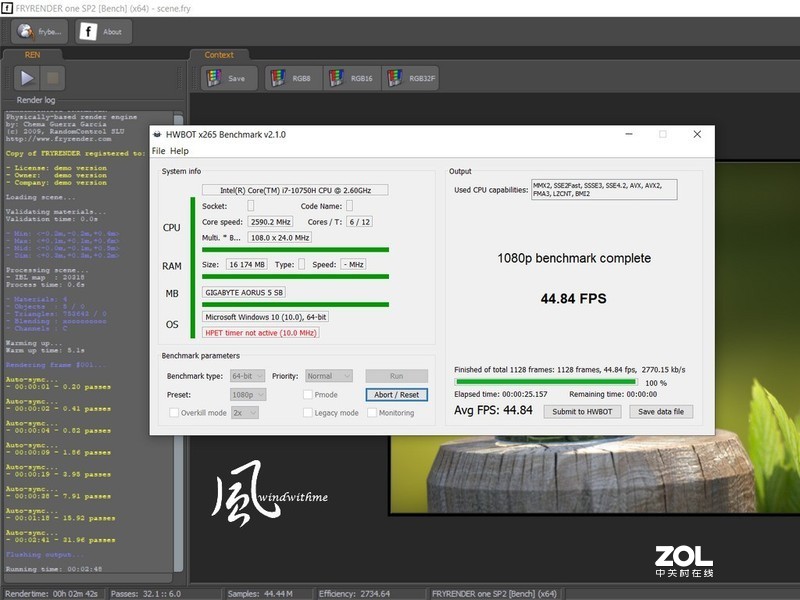Click the Save data file button

(661, 412)
